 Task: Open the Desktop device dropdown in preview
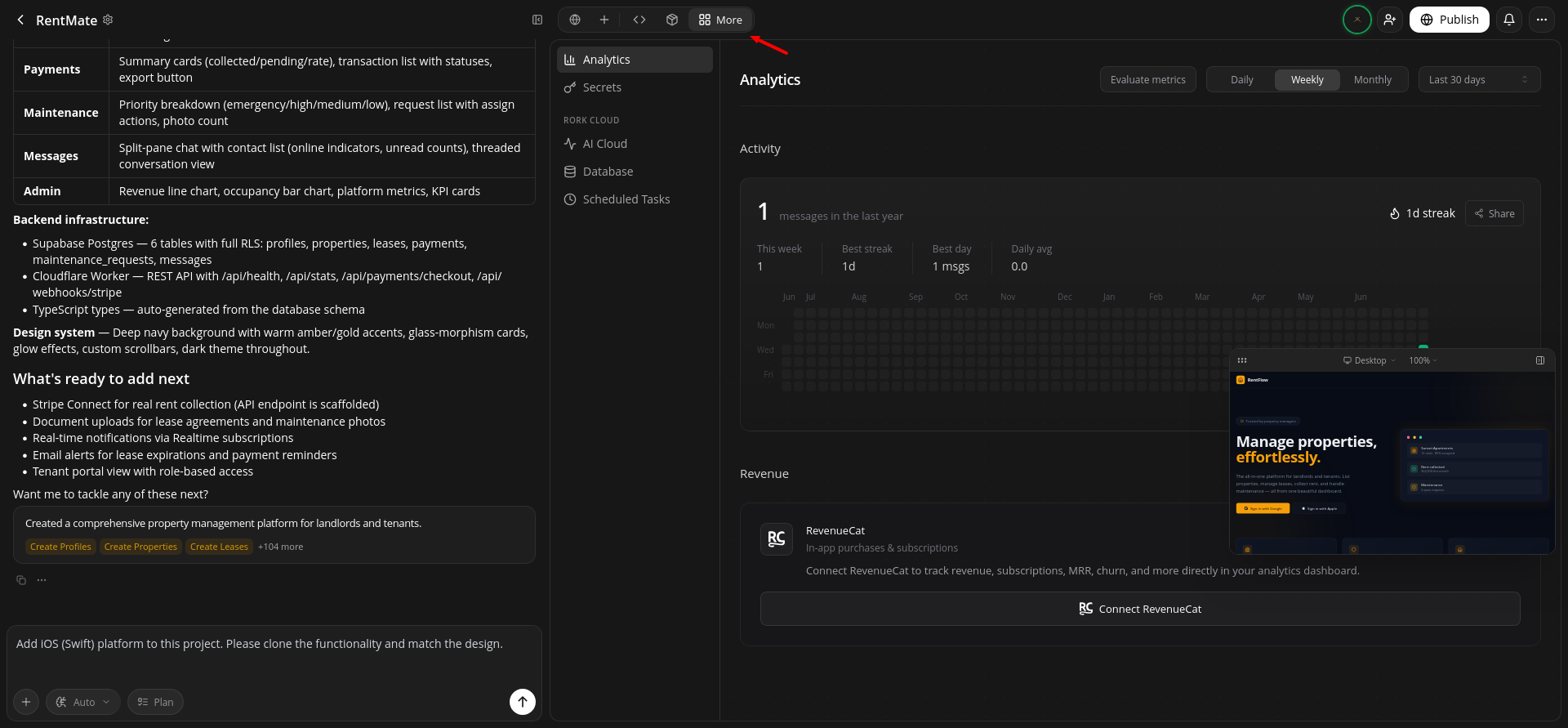click(1369, 360)
